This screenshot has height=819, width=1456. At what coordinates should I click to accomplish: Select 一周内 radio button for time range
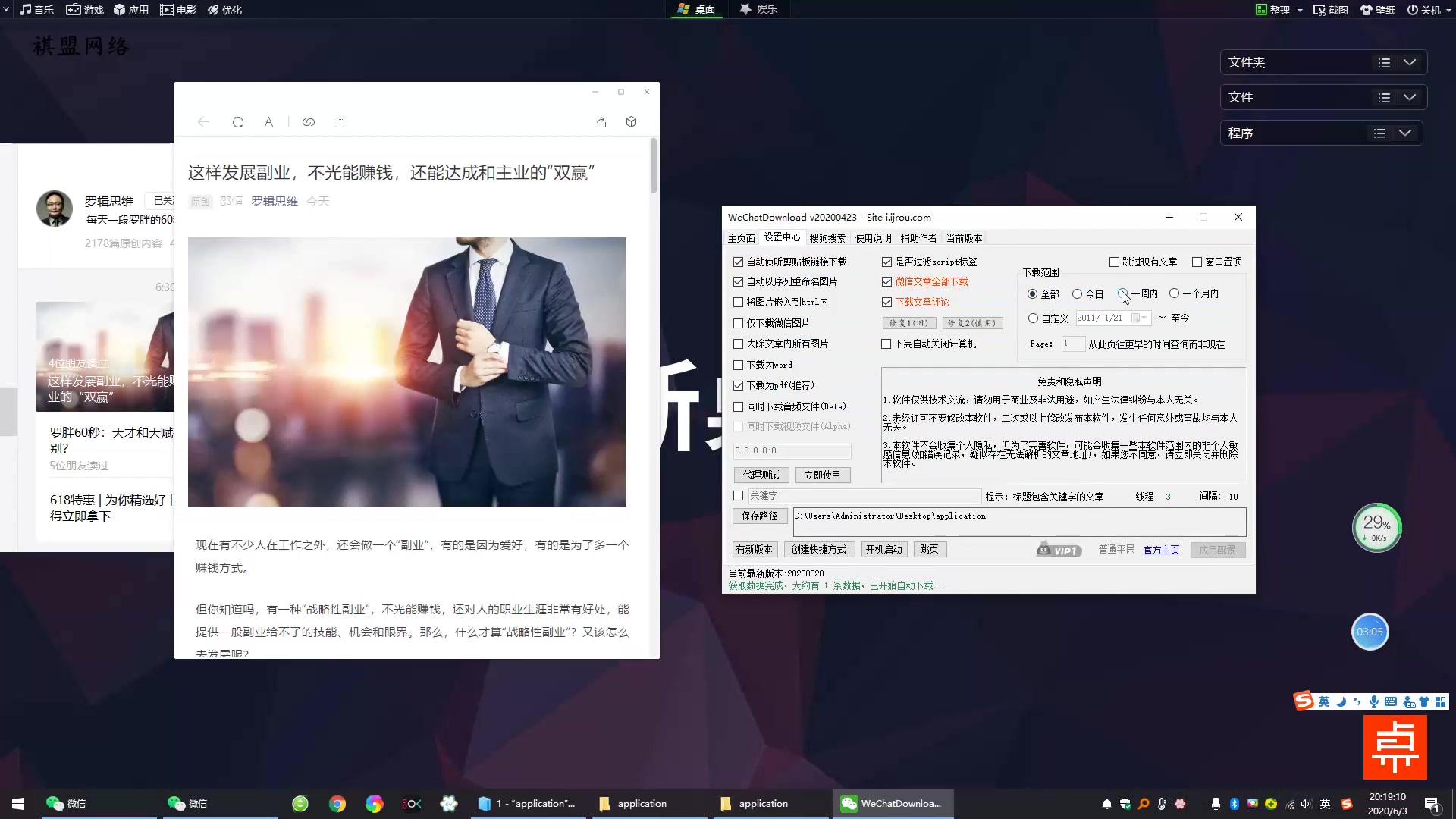click(x=1122, y=293)
